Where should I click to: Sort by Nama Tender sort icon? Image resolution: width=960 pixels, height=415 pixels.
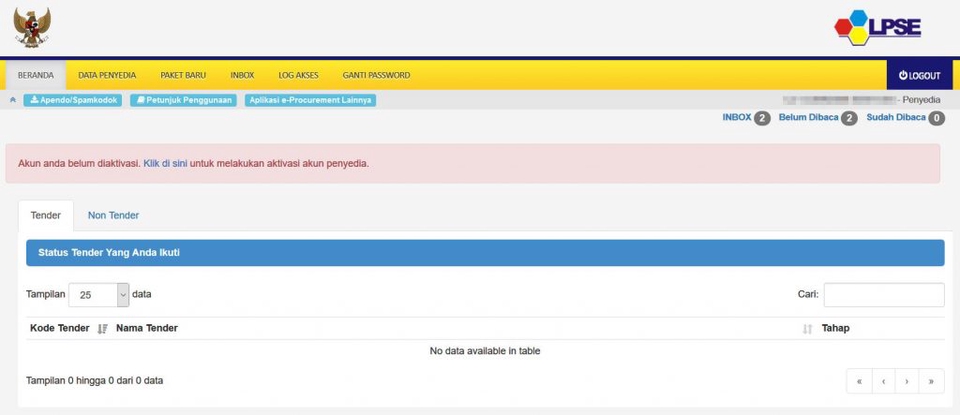click(807, 329)
